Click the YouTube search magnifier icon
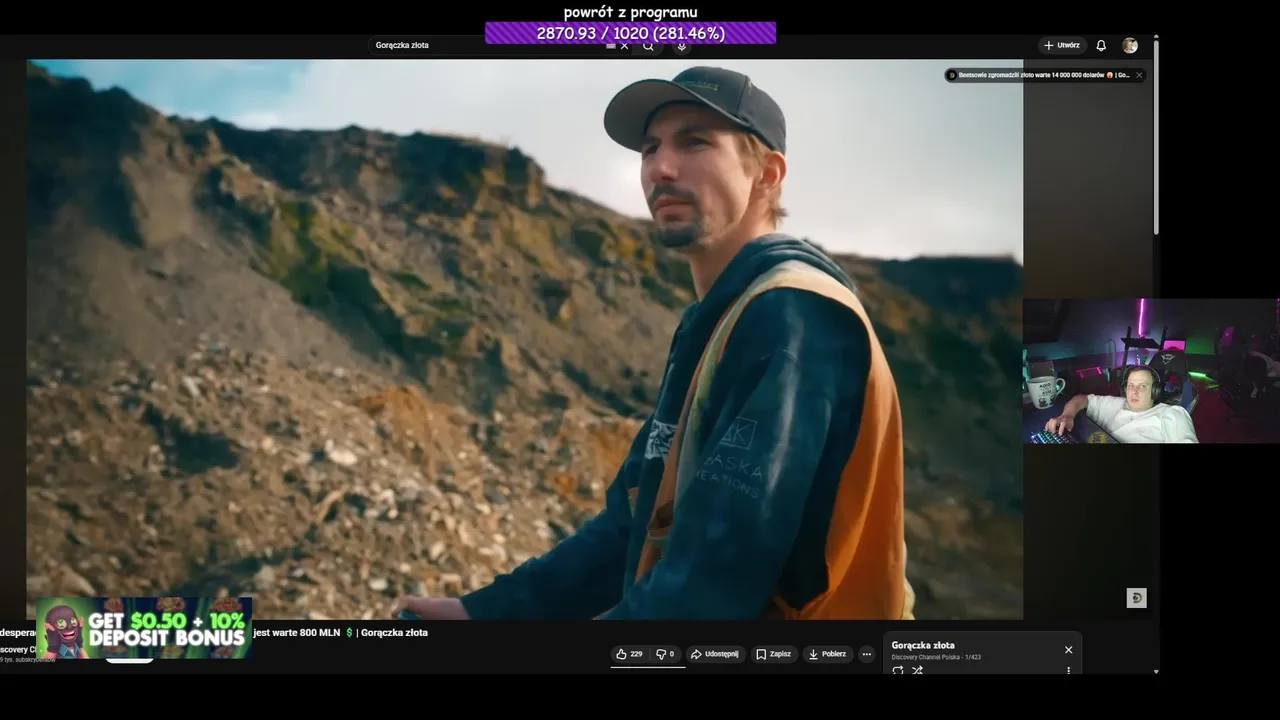The width and height of the screenshot is (1280, 720). pos(648,46)
